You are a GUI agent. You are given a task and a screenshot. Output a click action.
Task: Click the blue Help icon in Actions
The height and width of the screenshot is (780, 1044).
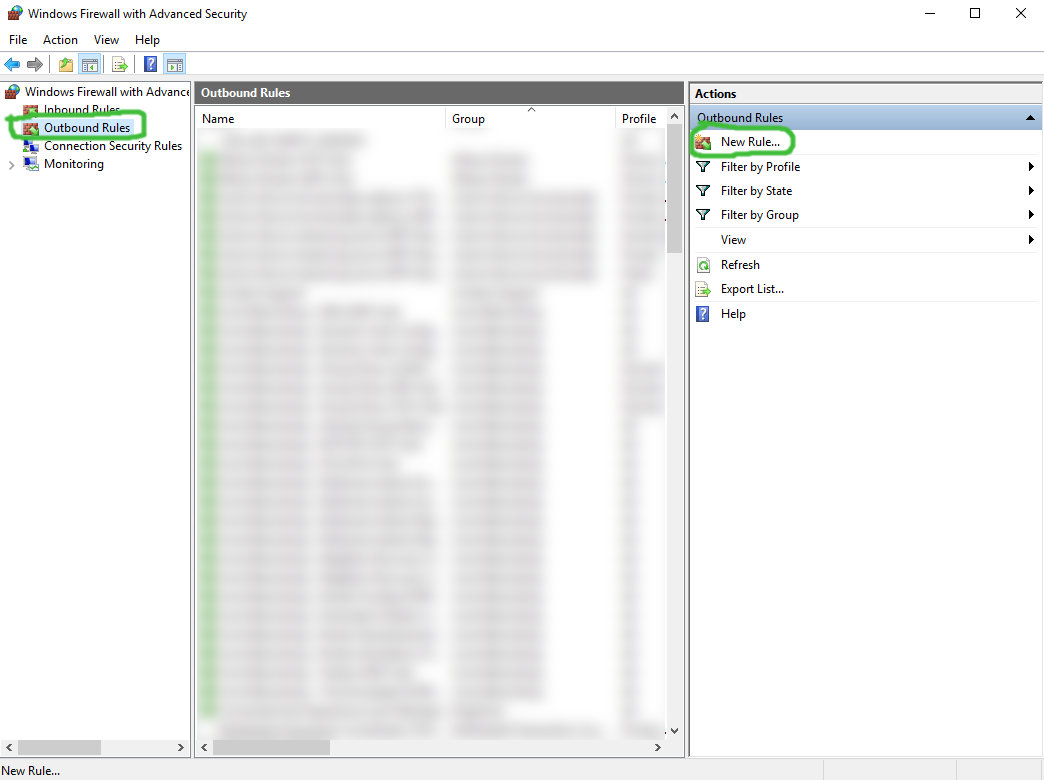click(703, 314)
